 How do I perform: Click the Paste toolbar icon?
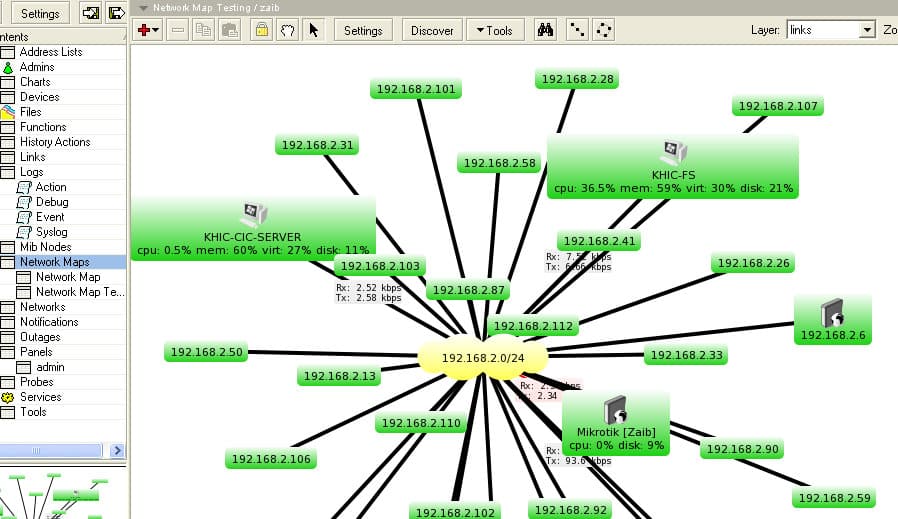pos(230,30)
